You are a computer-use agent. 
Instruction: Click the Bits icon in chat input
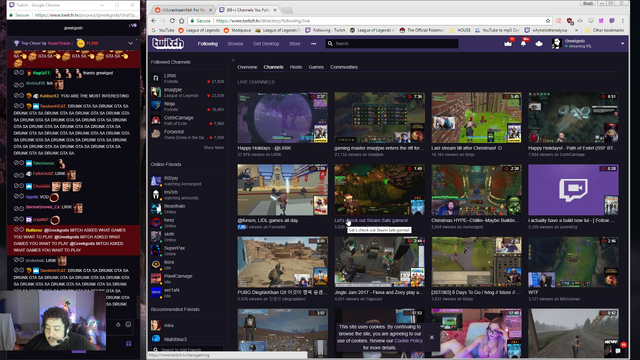pyautogui.click(x=118, y=324)
